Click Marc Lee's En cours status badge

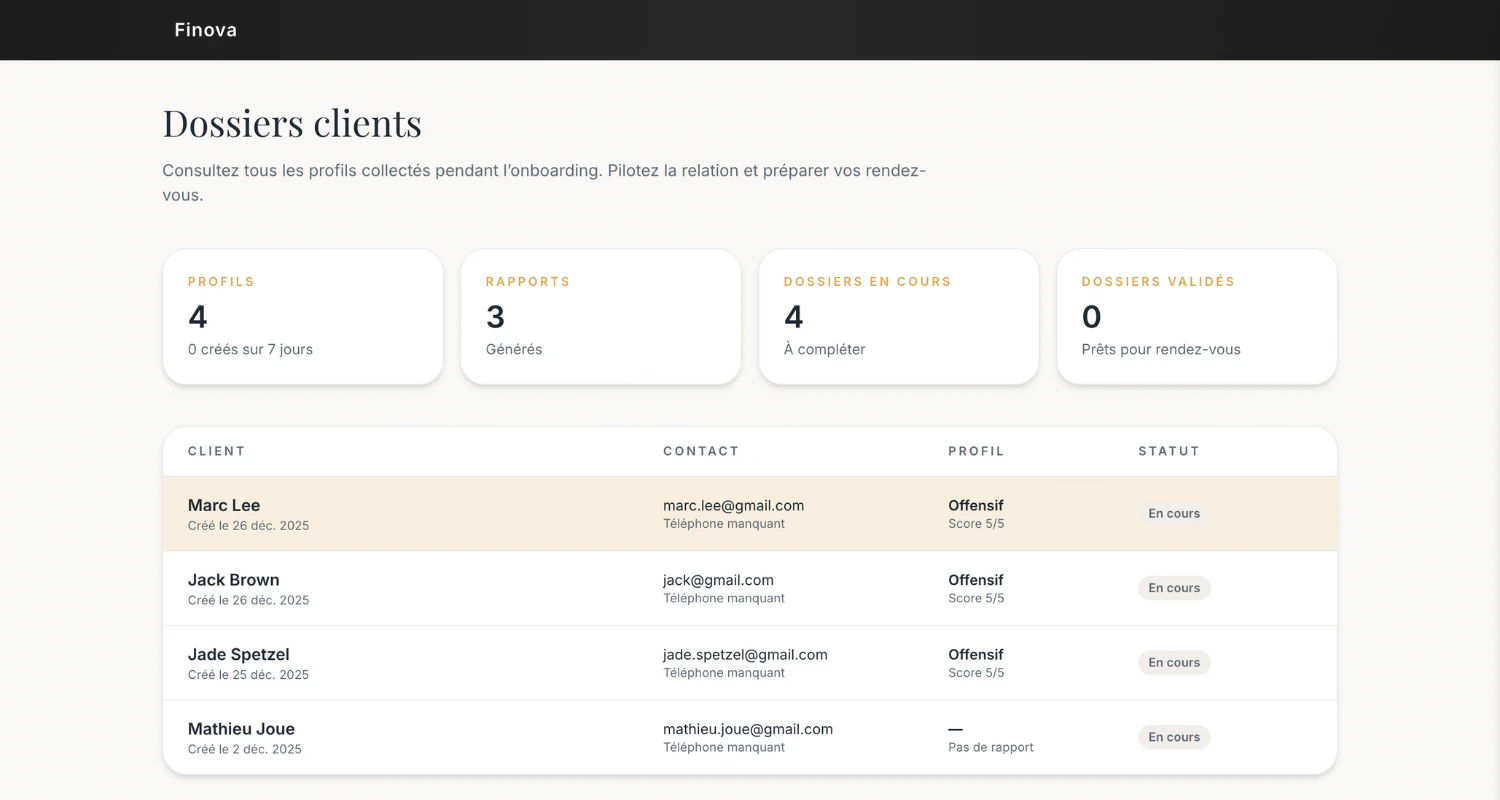point(1174,514)
